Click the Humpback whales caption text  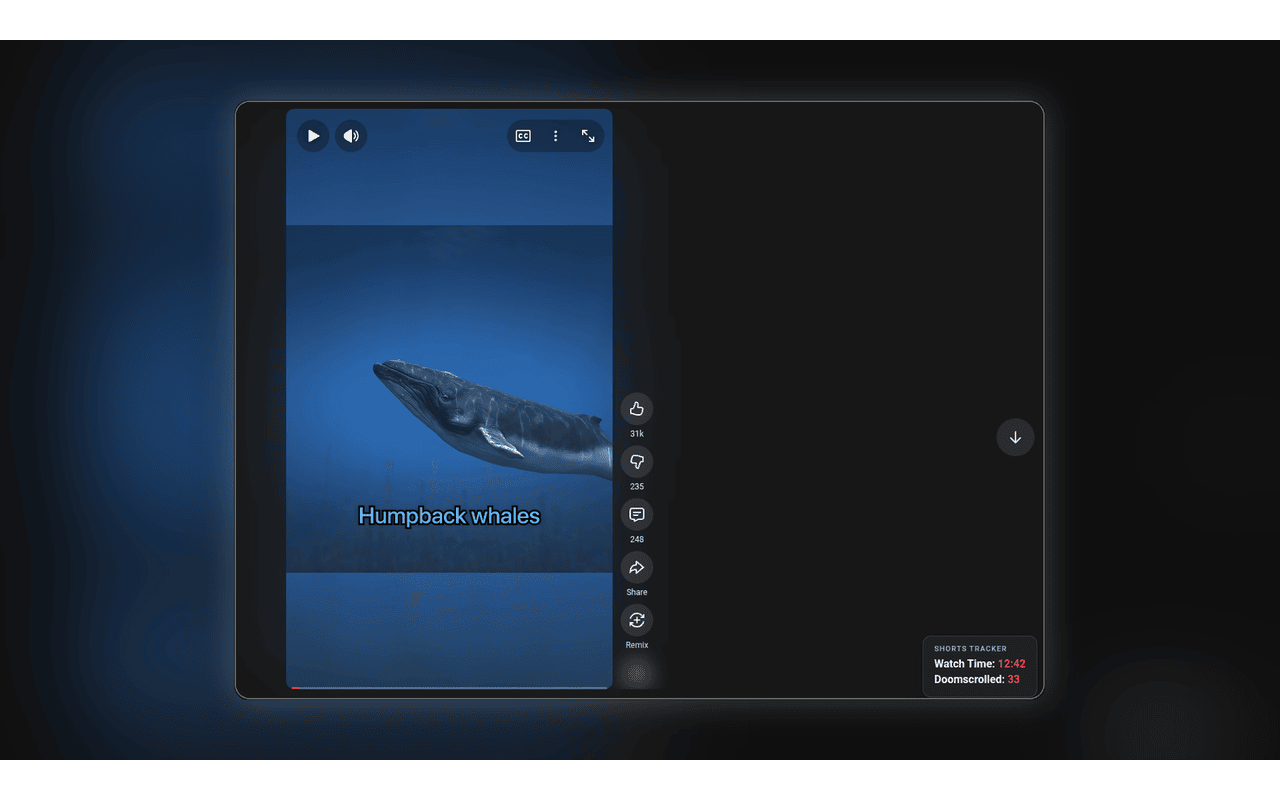449,516
